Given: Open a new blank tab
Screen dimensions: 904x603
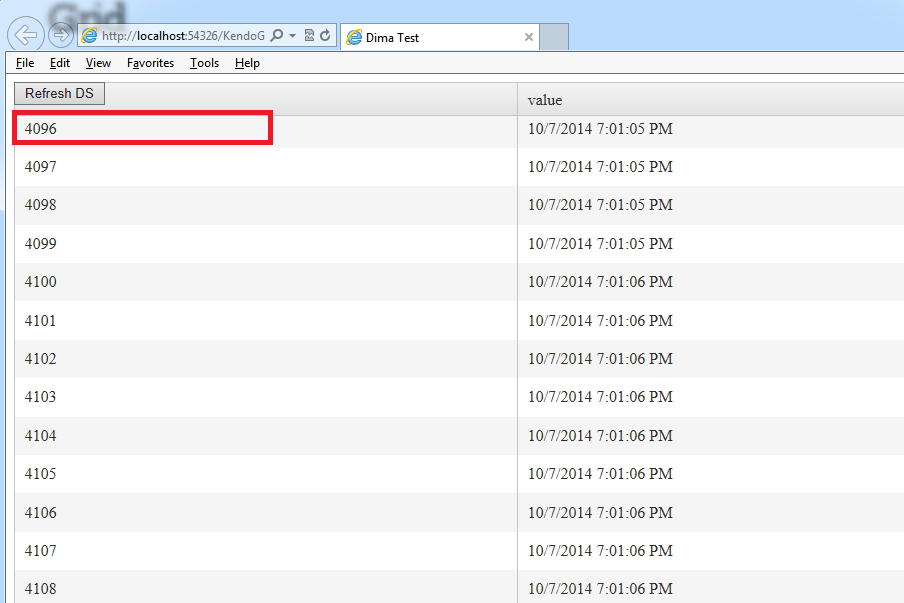Looking at the screenshot, I should tap(554, 37).
